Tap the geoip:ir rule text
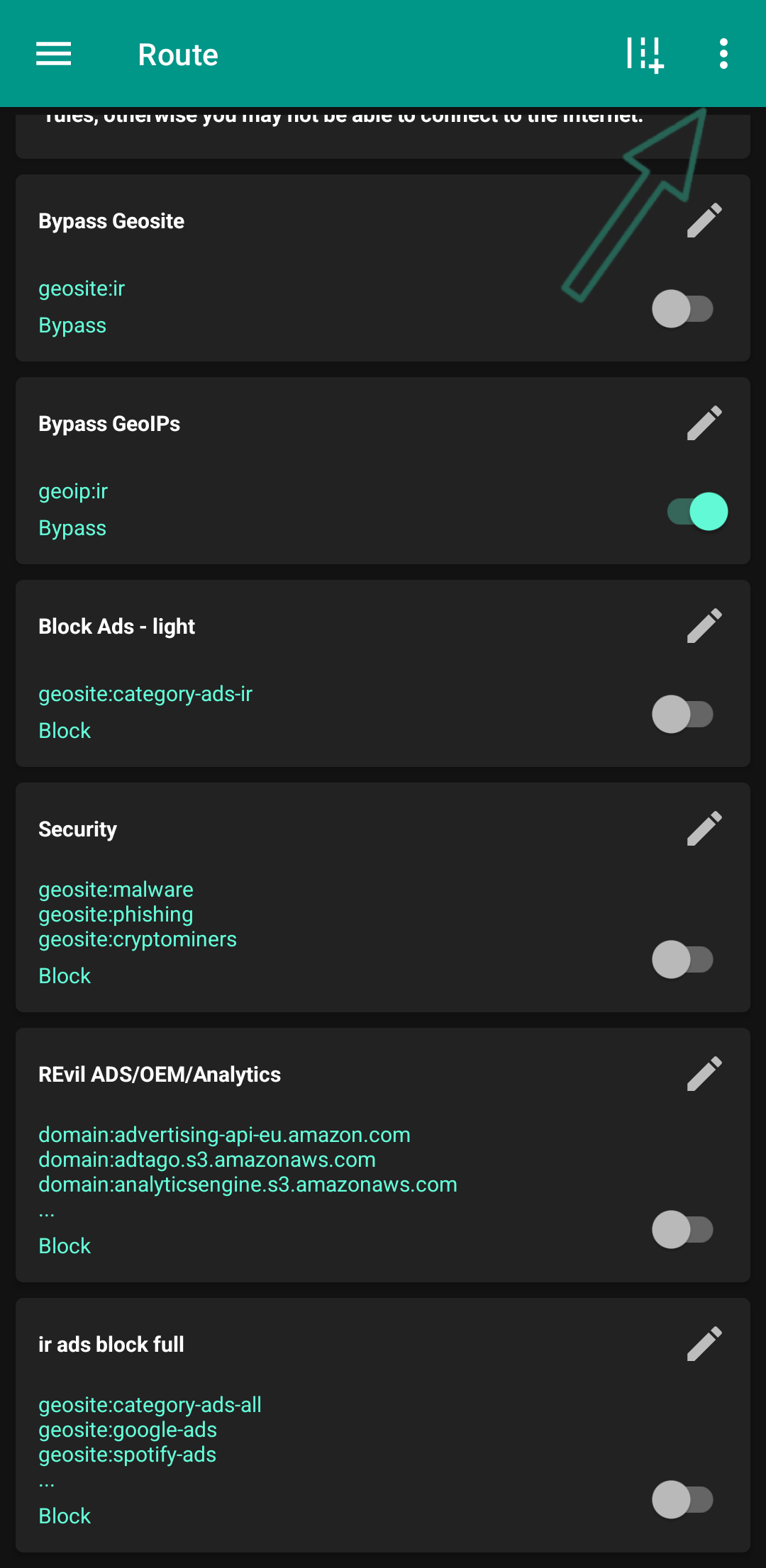This screenshot has width=766, height=1568. tap(73, 491)
